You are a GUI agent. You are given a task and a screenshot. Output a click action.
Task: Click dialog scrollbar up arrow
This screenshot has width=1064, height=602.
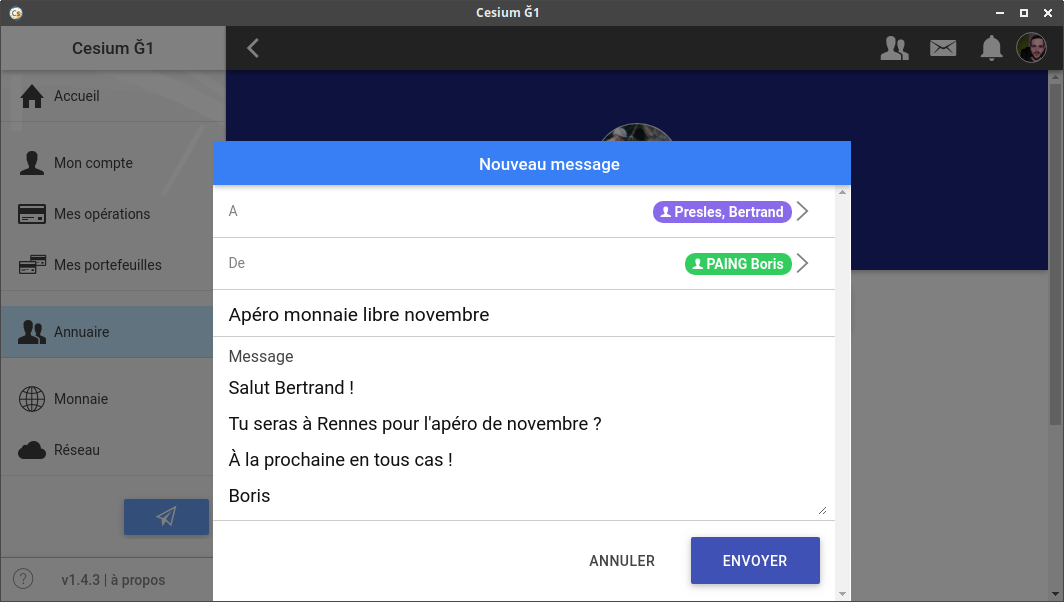842,193
